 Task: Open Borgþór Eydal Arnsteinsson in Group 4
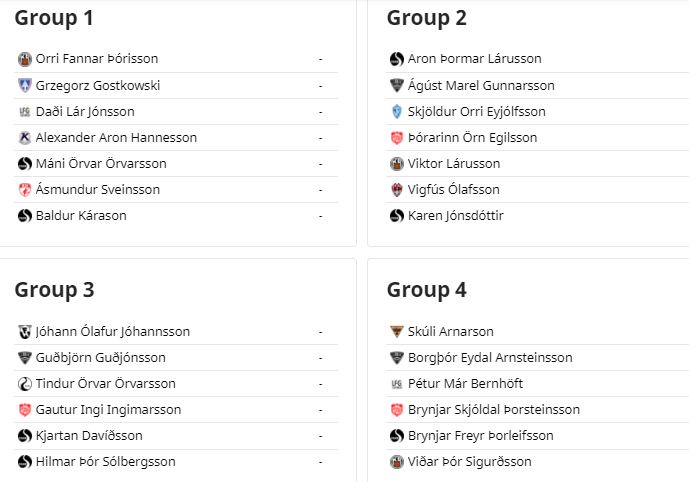tap(490, 358)
